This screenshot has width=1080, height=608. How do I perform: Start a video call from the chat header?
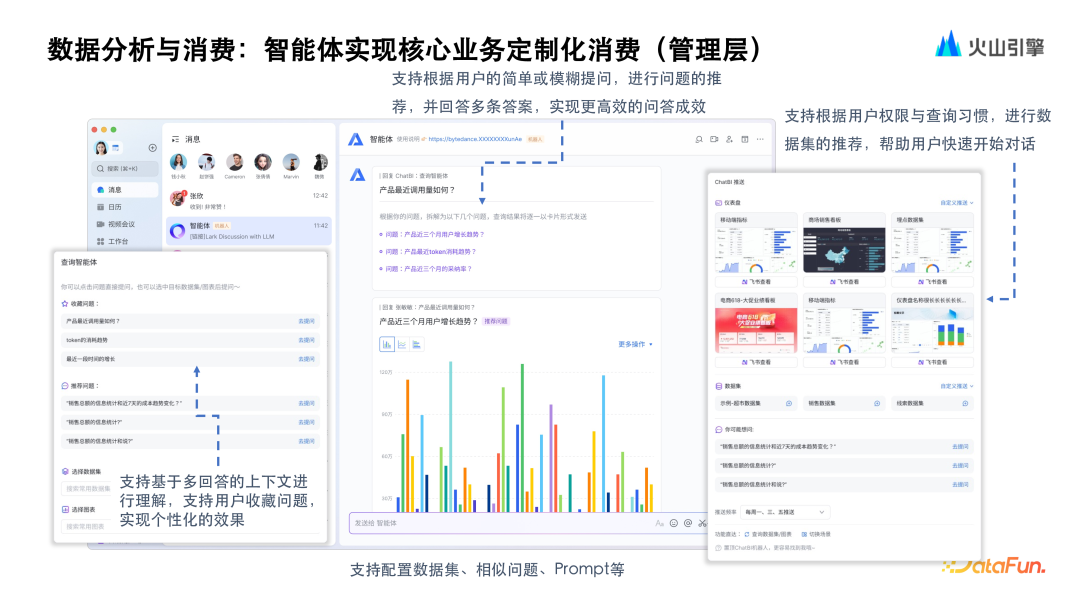(714, 139)
